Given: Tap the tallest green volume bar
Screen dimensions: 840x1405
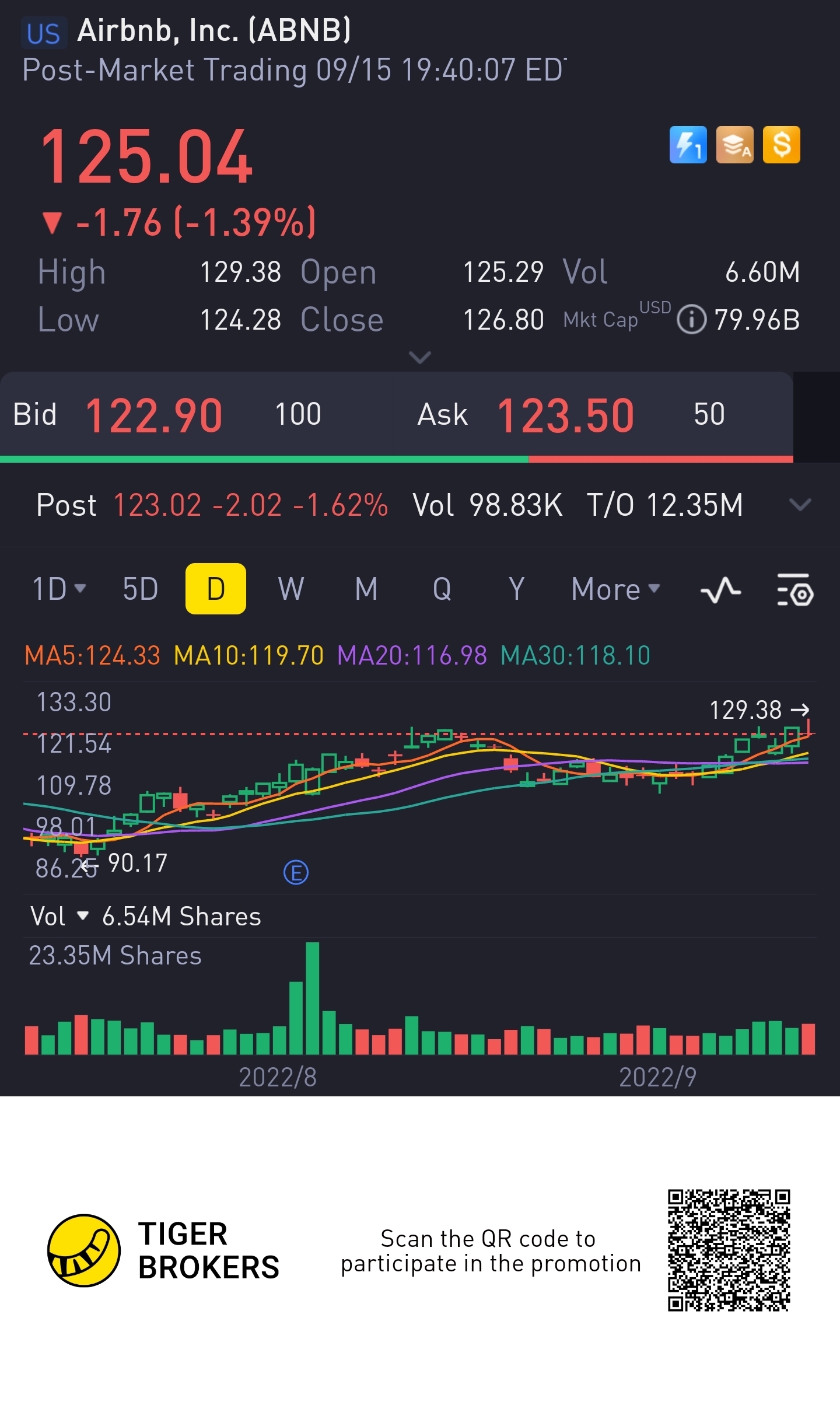Looking at the screenshot, I should tap(313, 998).
